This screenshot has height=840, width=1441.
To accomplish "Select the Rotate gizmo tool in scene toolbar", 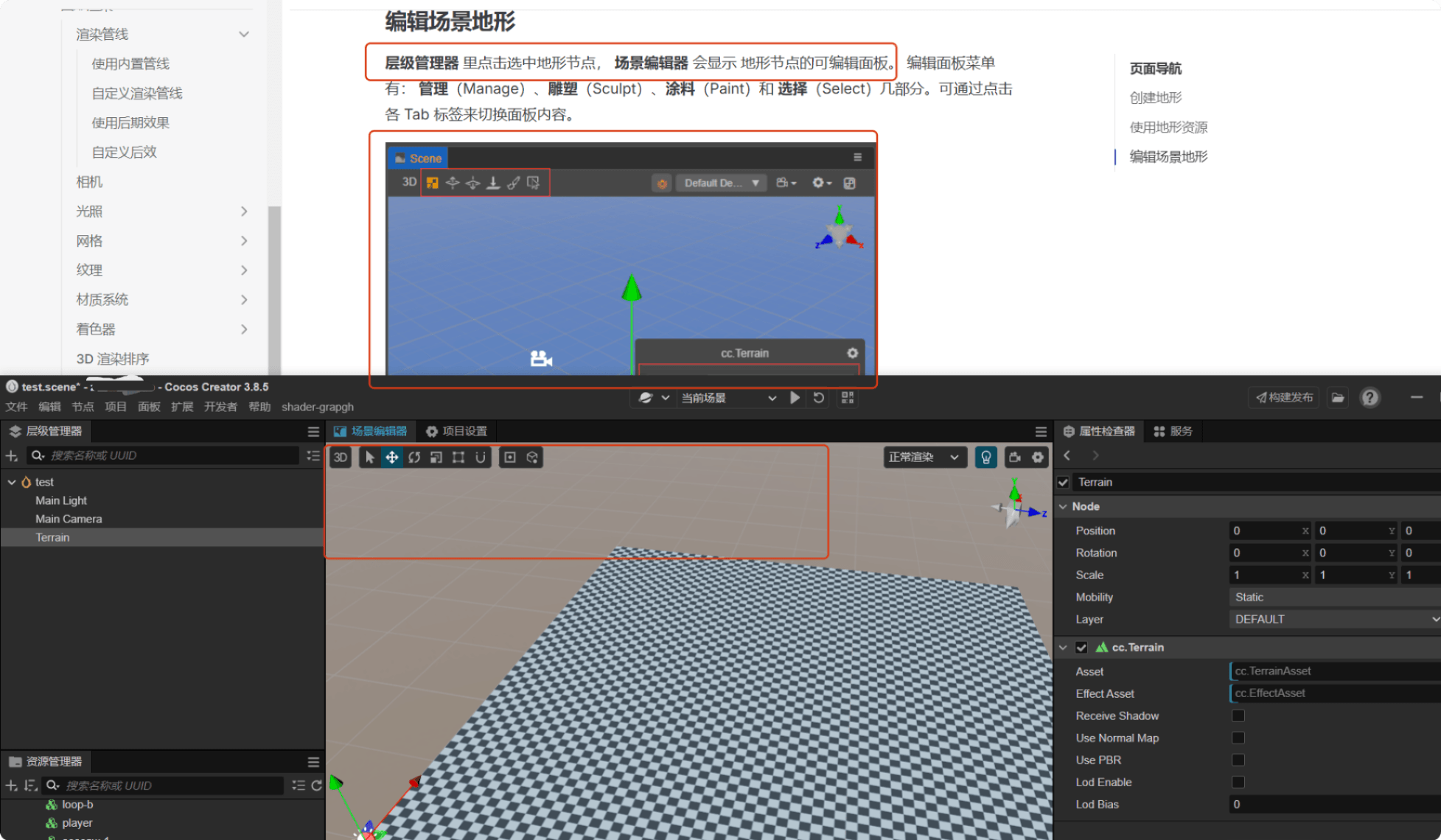I will click(414, 458).
